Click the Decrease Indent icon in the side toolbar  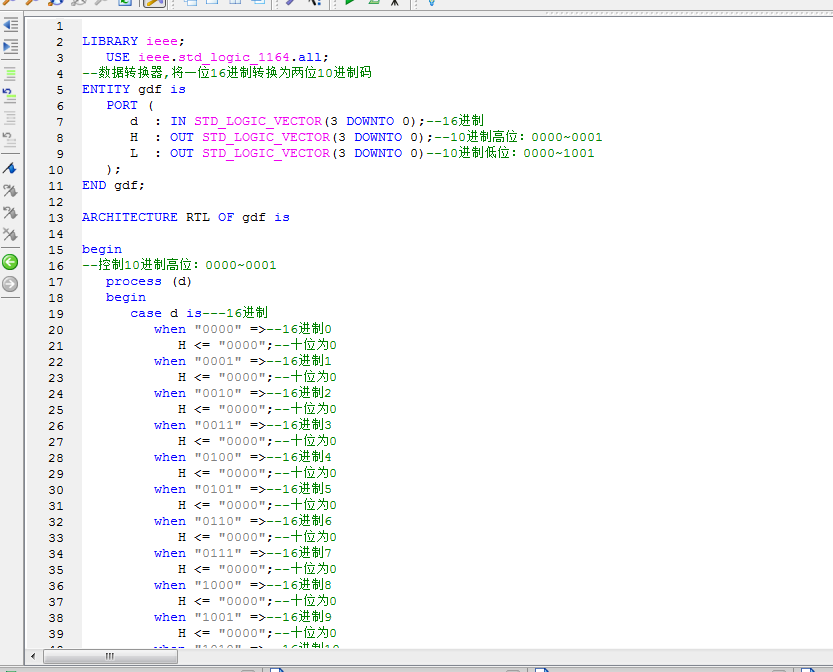[x=10, y=25]
